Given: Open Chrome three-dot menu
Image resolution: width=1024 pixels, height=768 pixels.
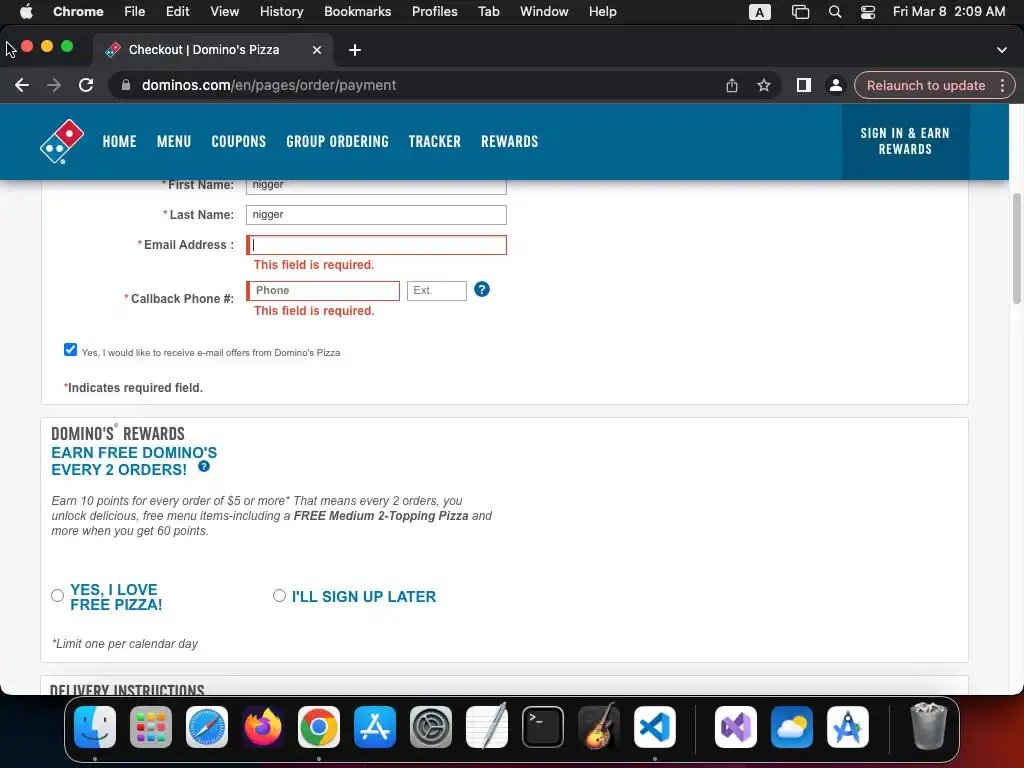Looking at the screenshot, I should tap(1002, 86).
